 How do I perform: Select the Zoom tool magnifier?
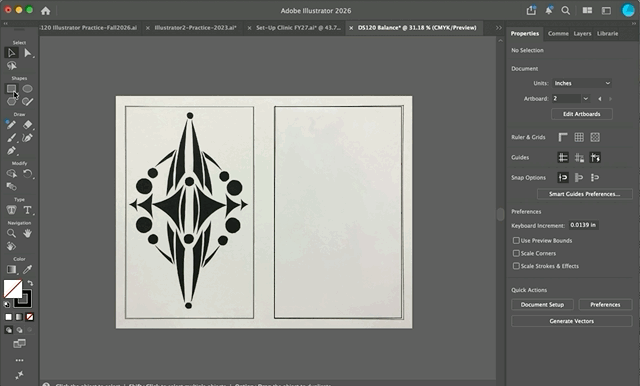[11, 233]
